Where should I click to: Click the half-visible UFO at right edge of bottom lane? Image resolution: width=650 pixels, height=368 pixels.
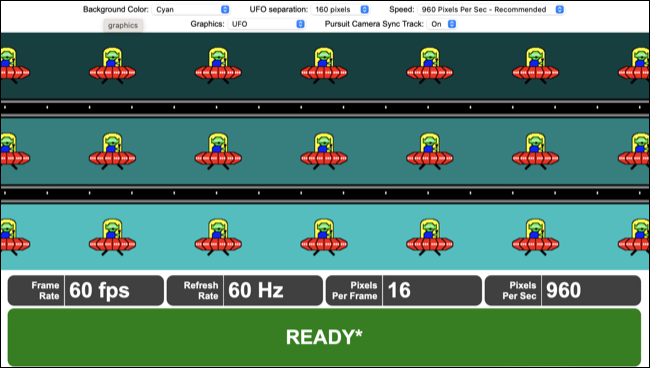pyautogui.click(x=634, y=237)
